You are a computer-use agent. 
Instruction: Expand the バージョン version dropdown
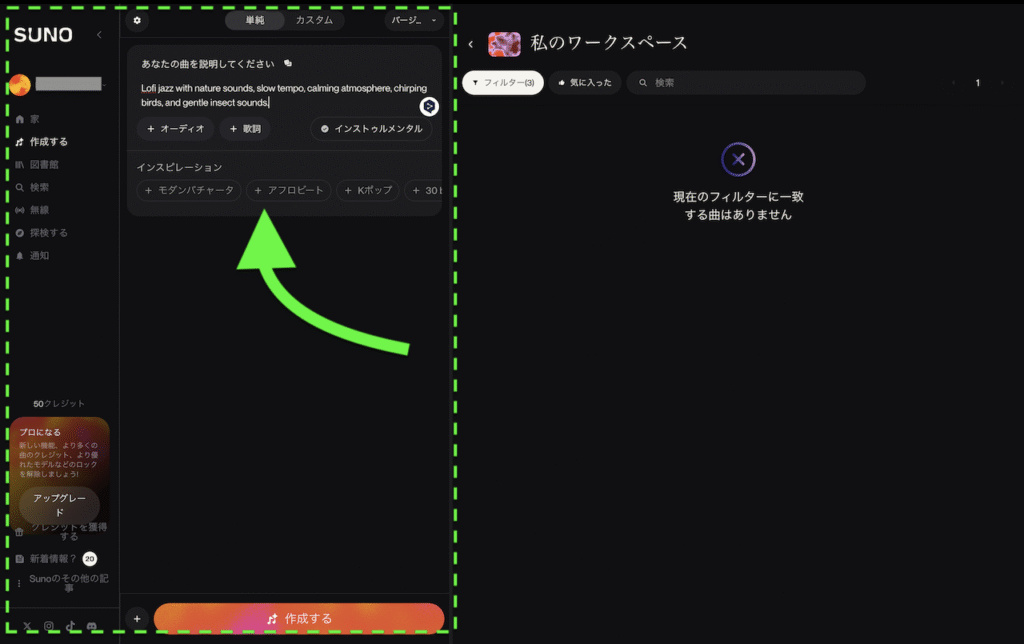[x=413, y=20]
